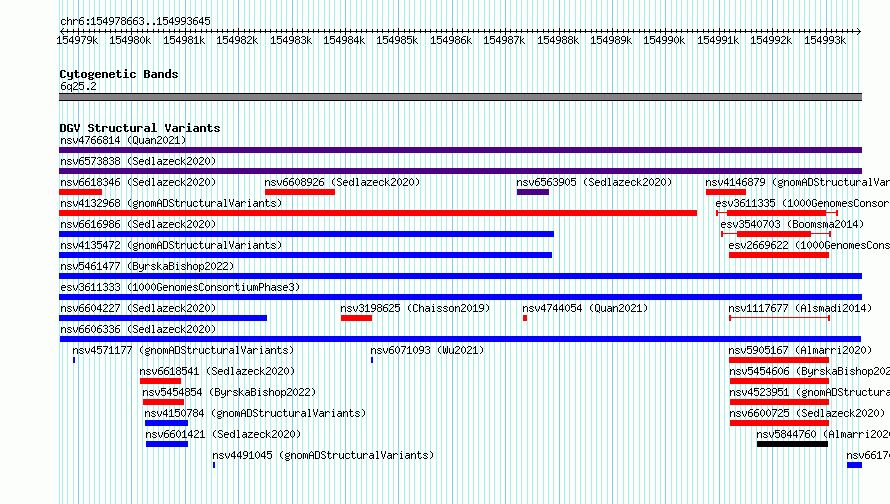Click nsv6601421 (Sedlazeck2020) label

[x=224, y=434]
